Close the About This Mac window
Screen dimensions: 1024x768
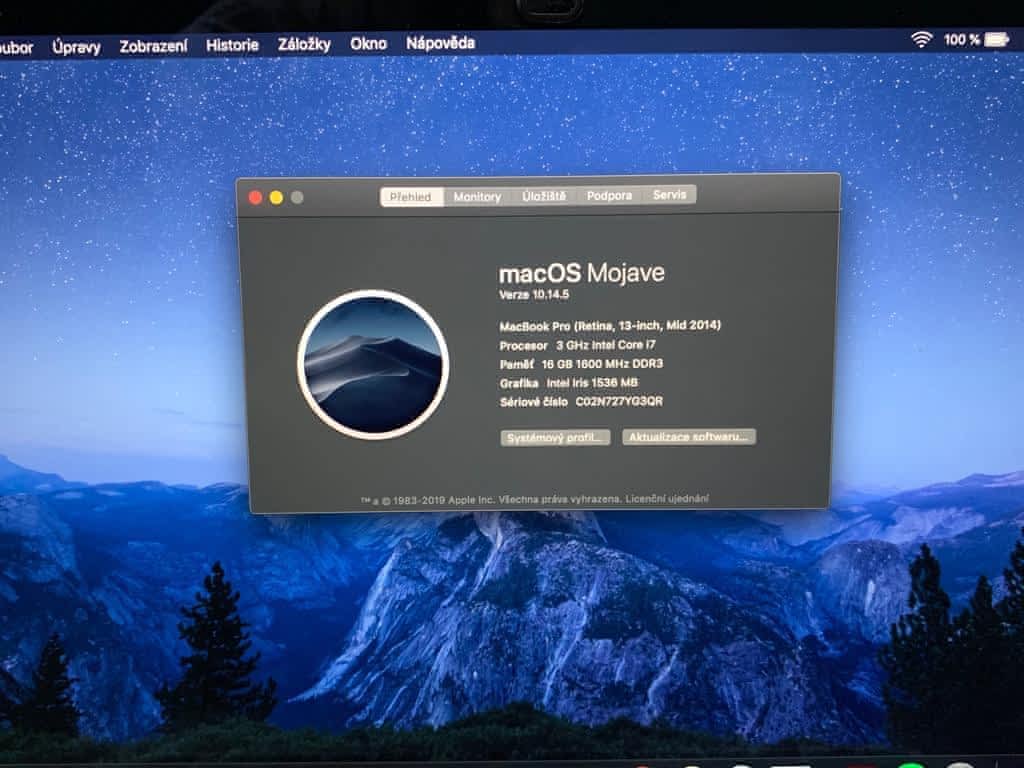coord(256,198)
